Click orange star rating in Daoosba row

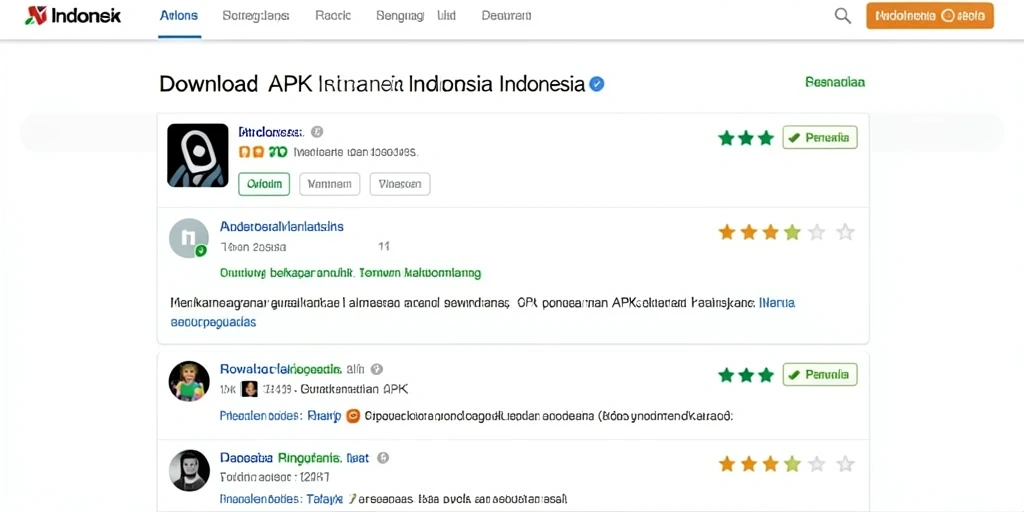click(x=786, y=464)
